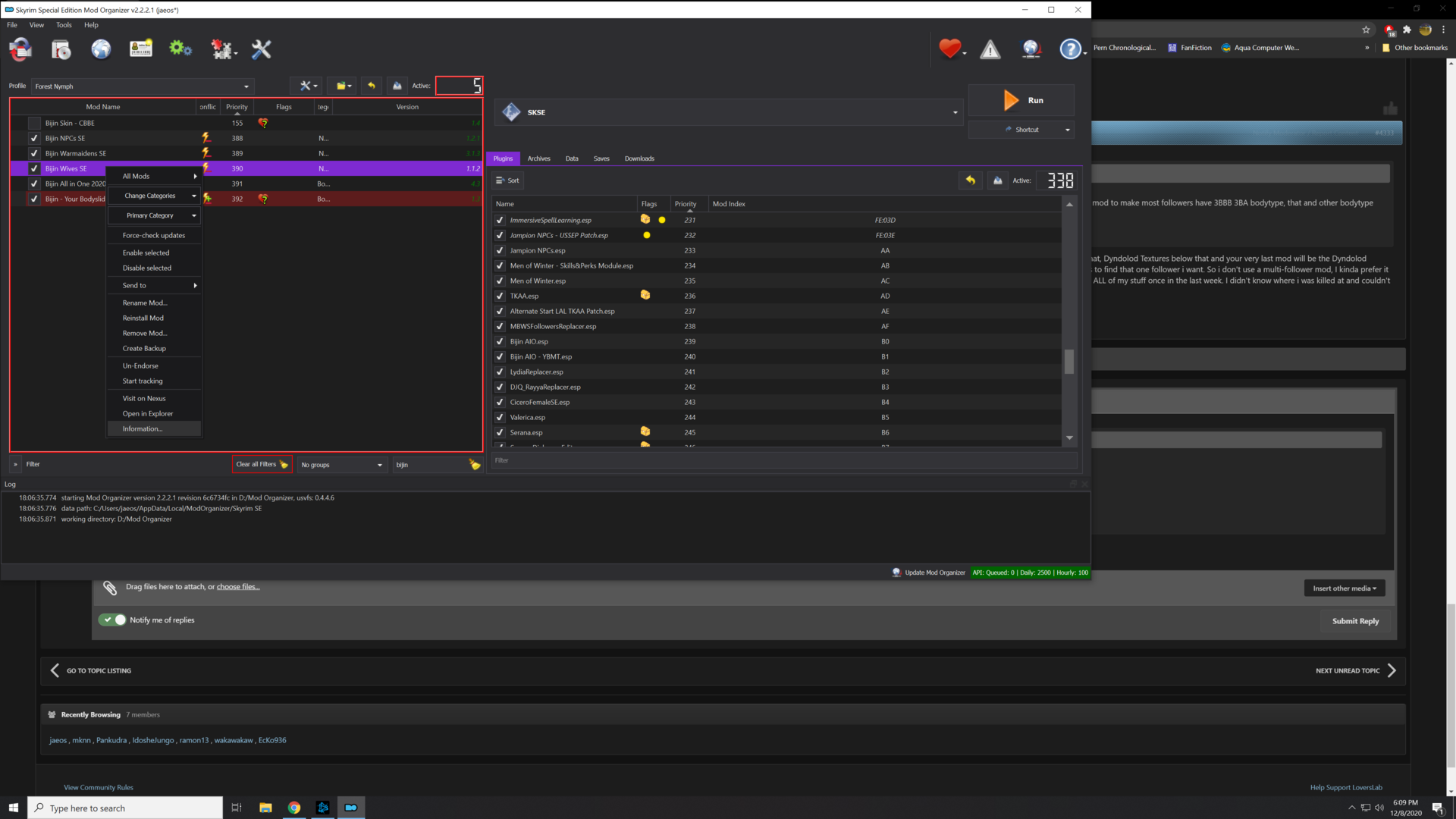The width and height of the screenshot is (1456, 819).
Task: Disable Men of Winter.esp plugin checkbox
Action: [500, 281]
